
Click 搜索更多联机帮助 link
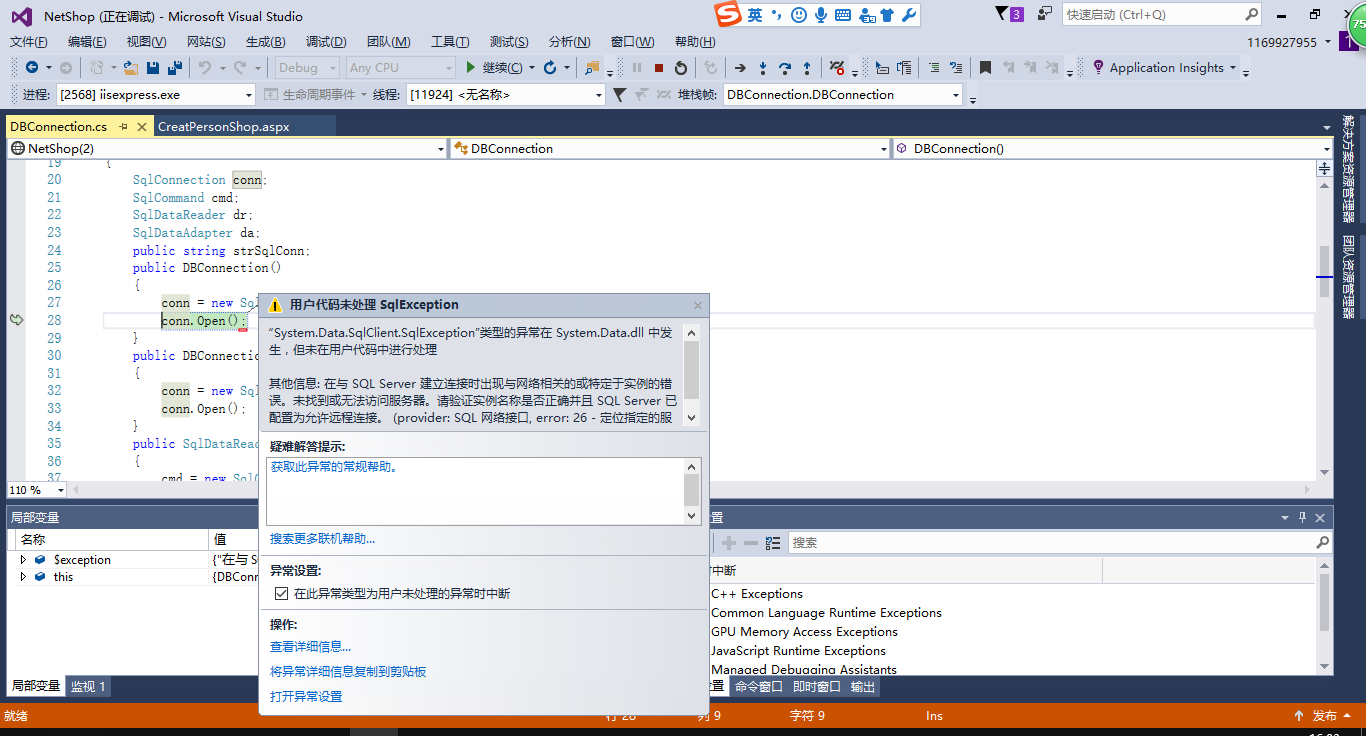pos(323,539)
